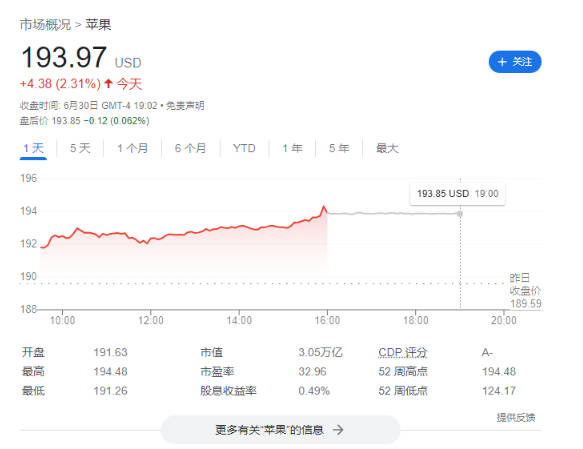583x449 pixels.
Task: Click the 开盘 value 191.63
Action: (110, 352)
